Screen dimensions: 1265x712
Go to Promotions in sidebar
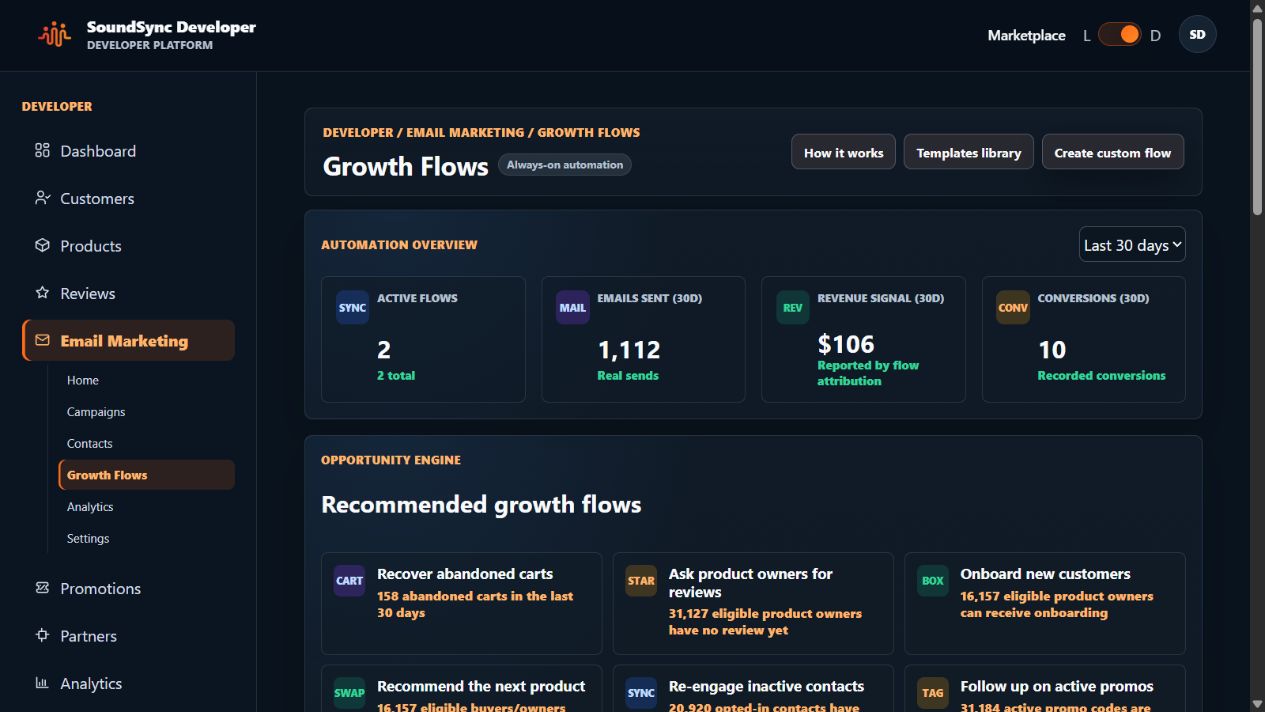[128, 588]
